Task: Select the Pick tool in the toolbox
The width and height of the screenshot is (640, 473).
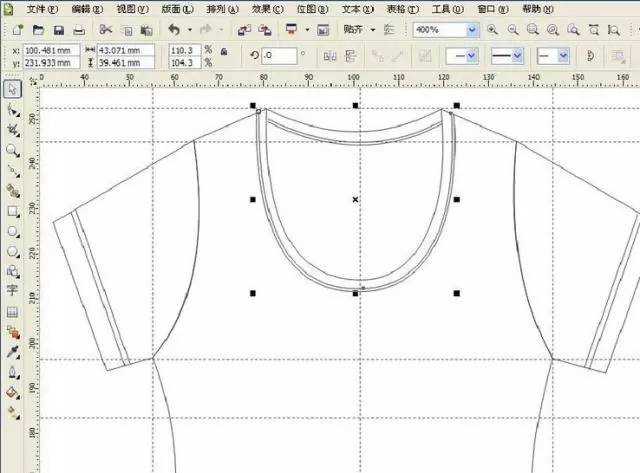Action: coord(13,90)
